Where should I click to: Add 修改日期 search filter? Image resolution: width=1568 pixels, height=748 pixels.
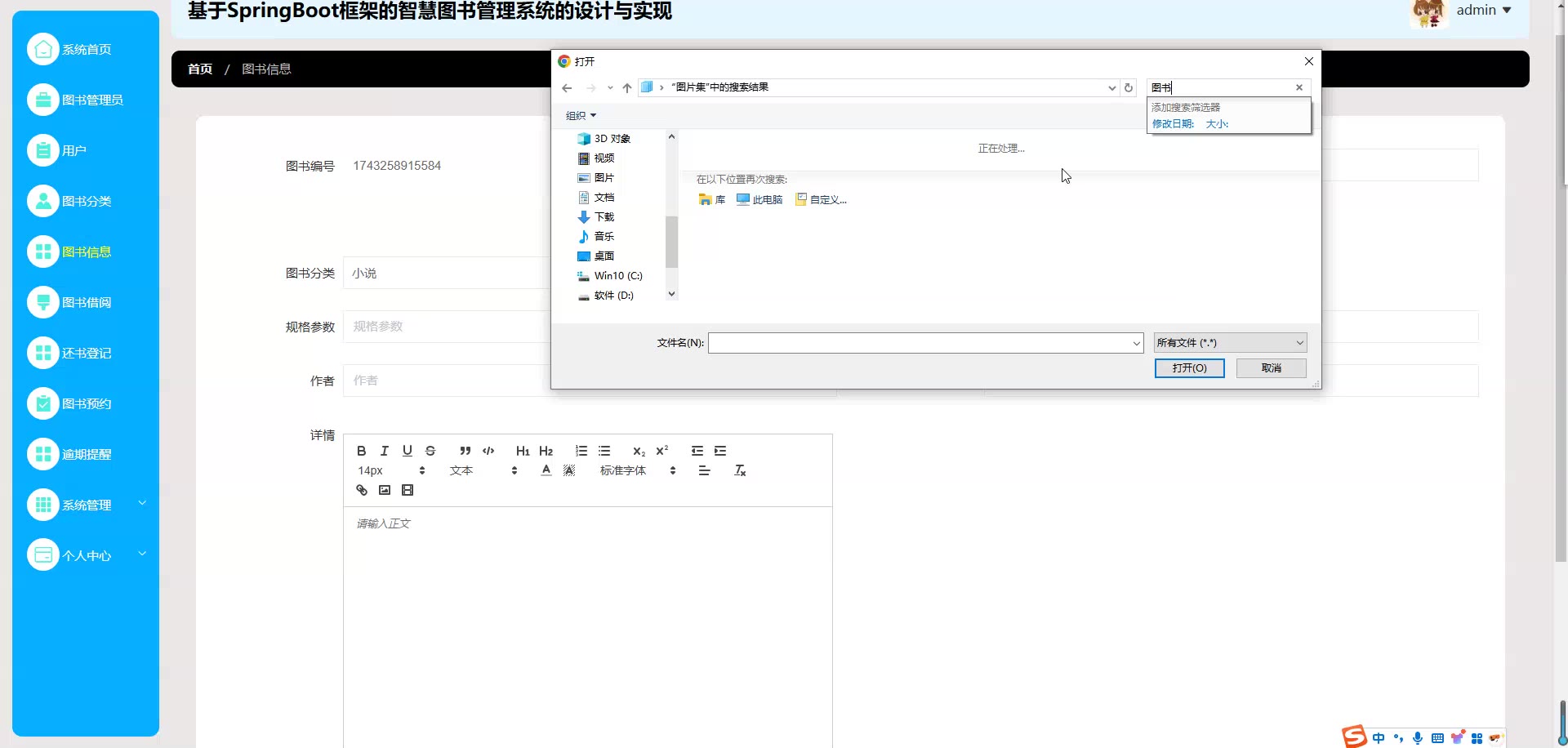pos(1173,124)
